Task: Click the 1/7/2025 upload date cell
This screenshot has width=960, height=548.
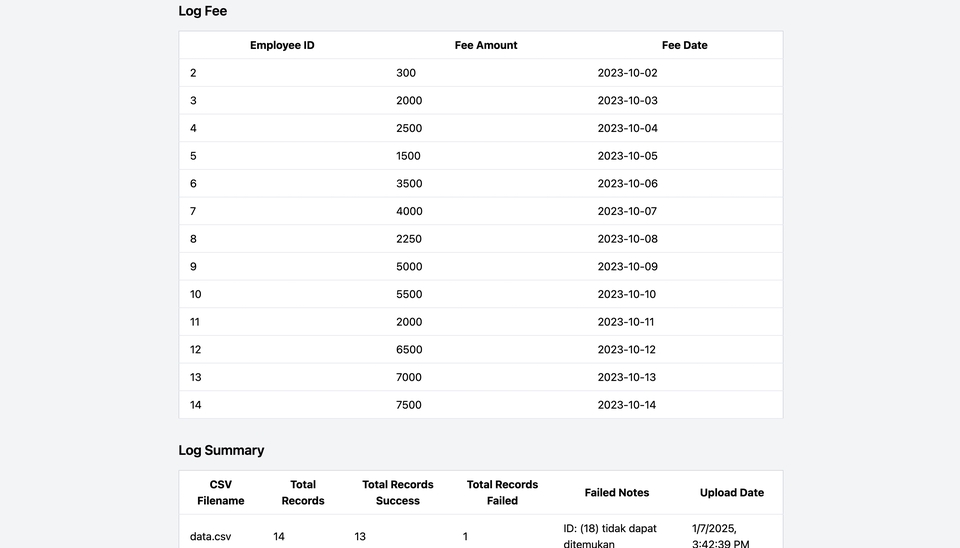Action: (x=721, y=535)
